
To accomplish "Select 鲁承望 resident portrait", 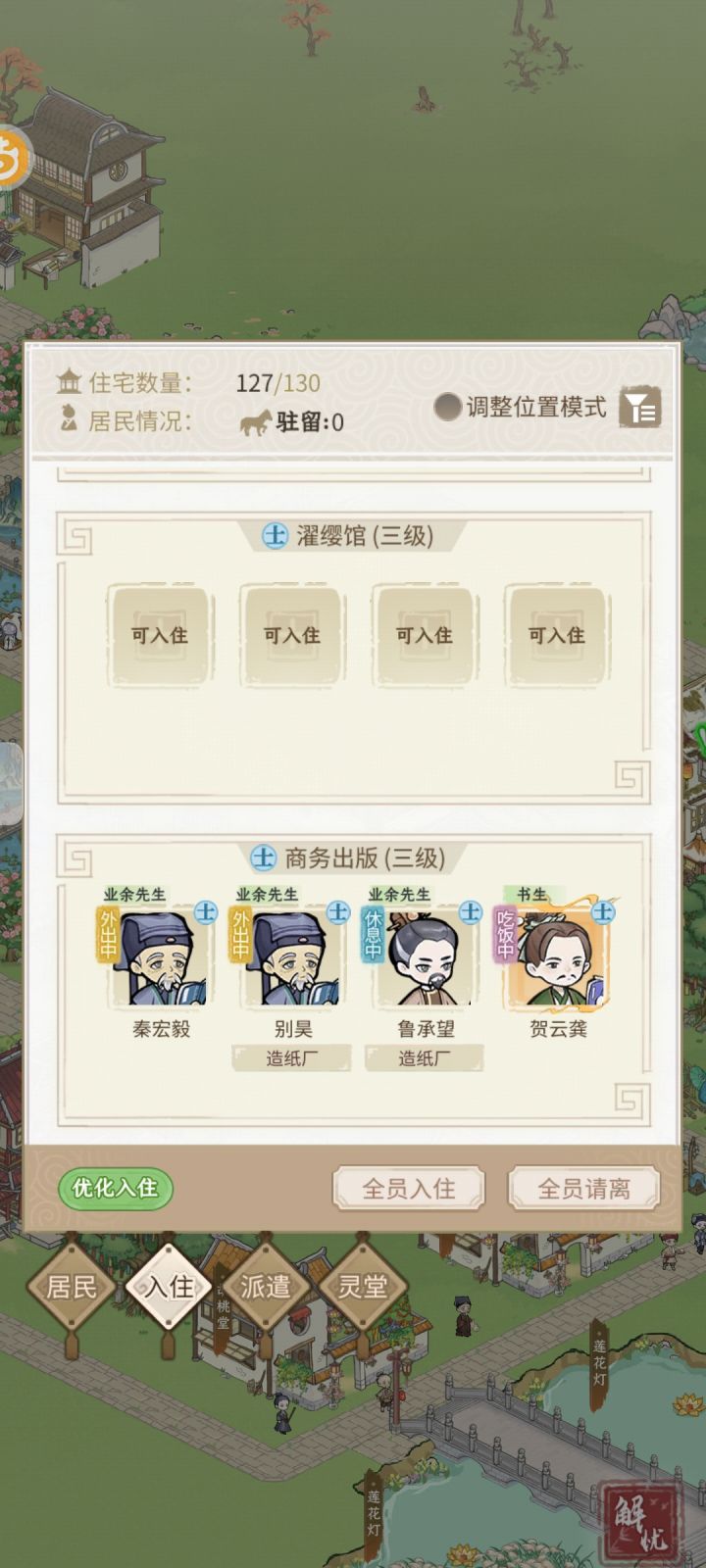I will pos(426,956).
